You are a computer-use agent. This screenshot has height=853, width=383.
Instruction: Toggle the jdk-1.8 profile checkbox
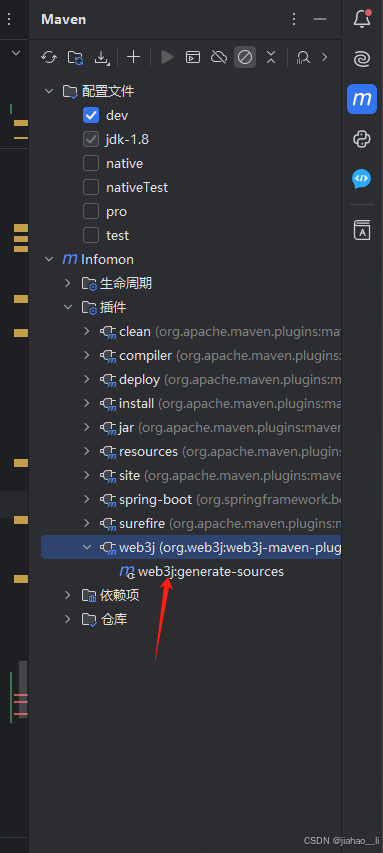point(91,139)
